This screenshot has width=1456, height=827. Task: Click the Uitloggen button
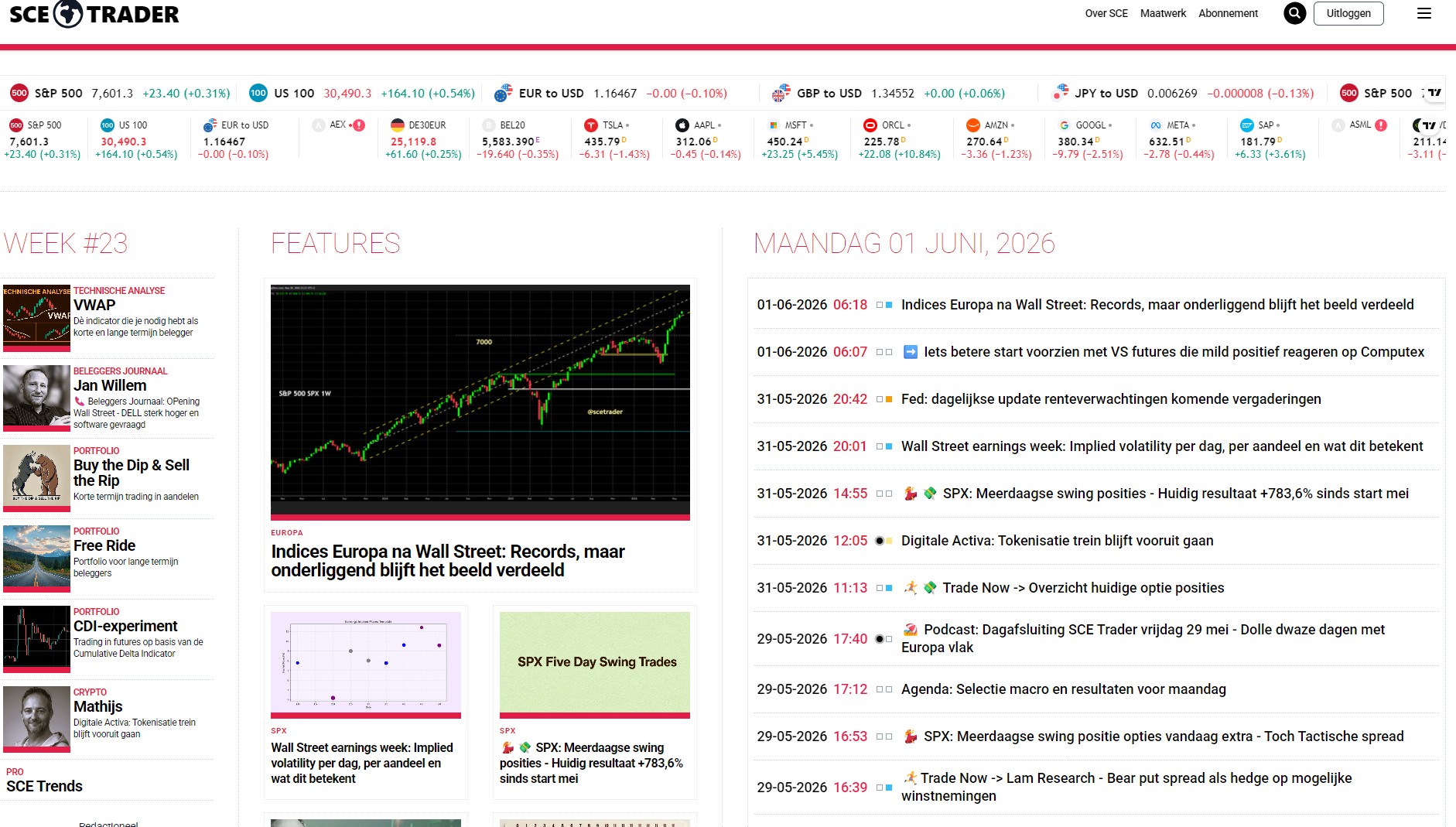1348,13
